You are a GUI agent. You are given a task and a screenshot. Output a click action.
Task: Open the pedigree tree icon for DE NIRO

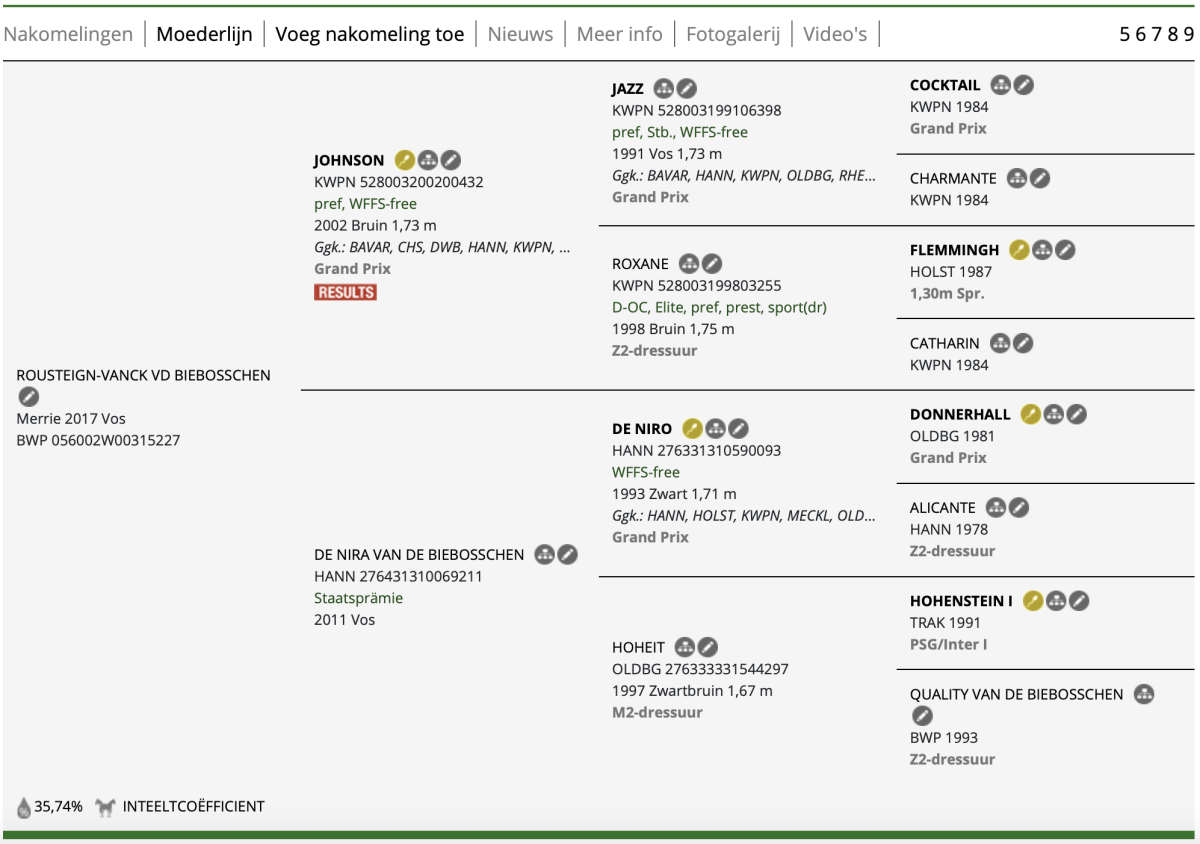(x=715, y=428)
